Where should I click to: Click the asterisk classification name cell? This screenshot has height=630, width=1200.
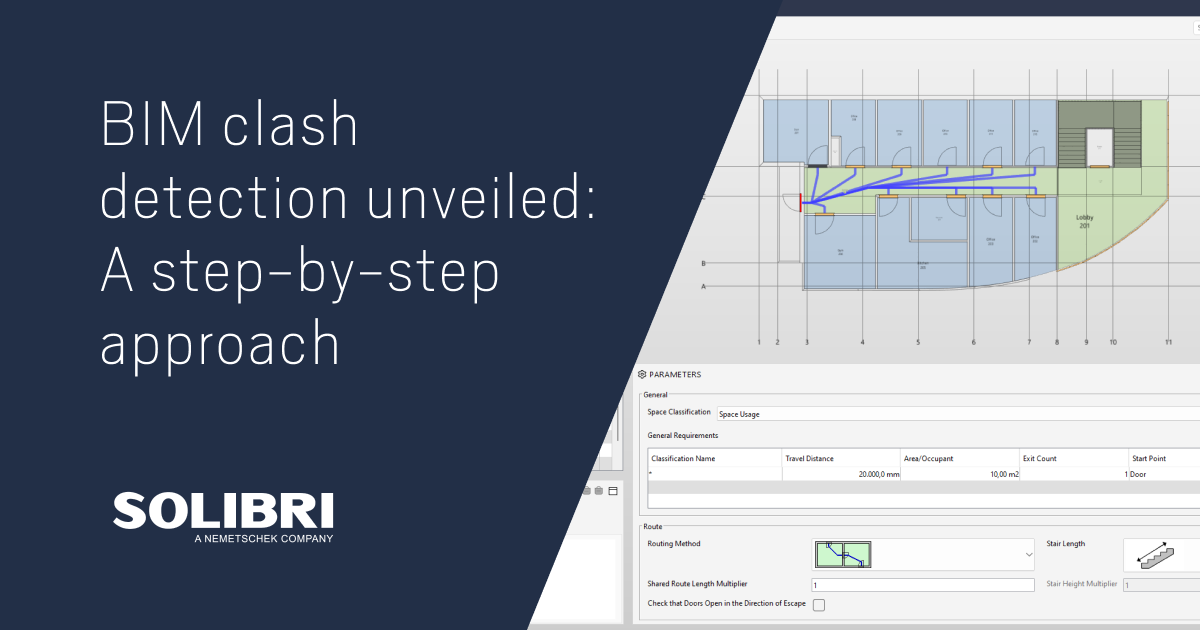tap(714, 474)
